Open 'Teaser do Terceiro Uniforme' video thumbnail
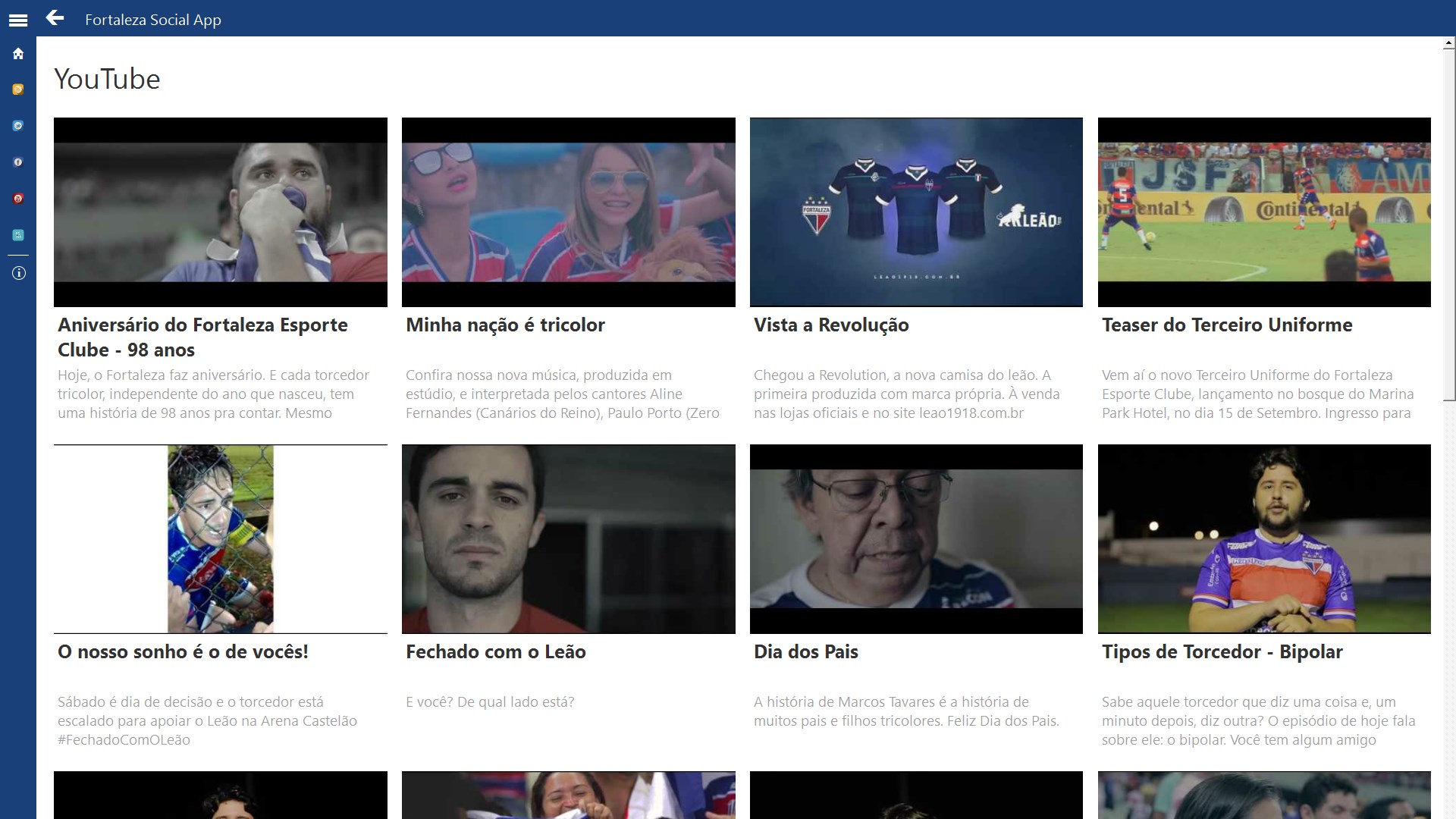1456x819 pixels. click(x=1264, y=212)
